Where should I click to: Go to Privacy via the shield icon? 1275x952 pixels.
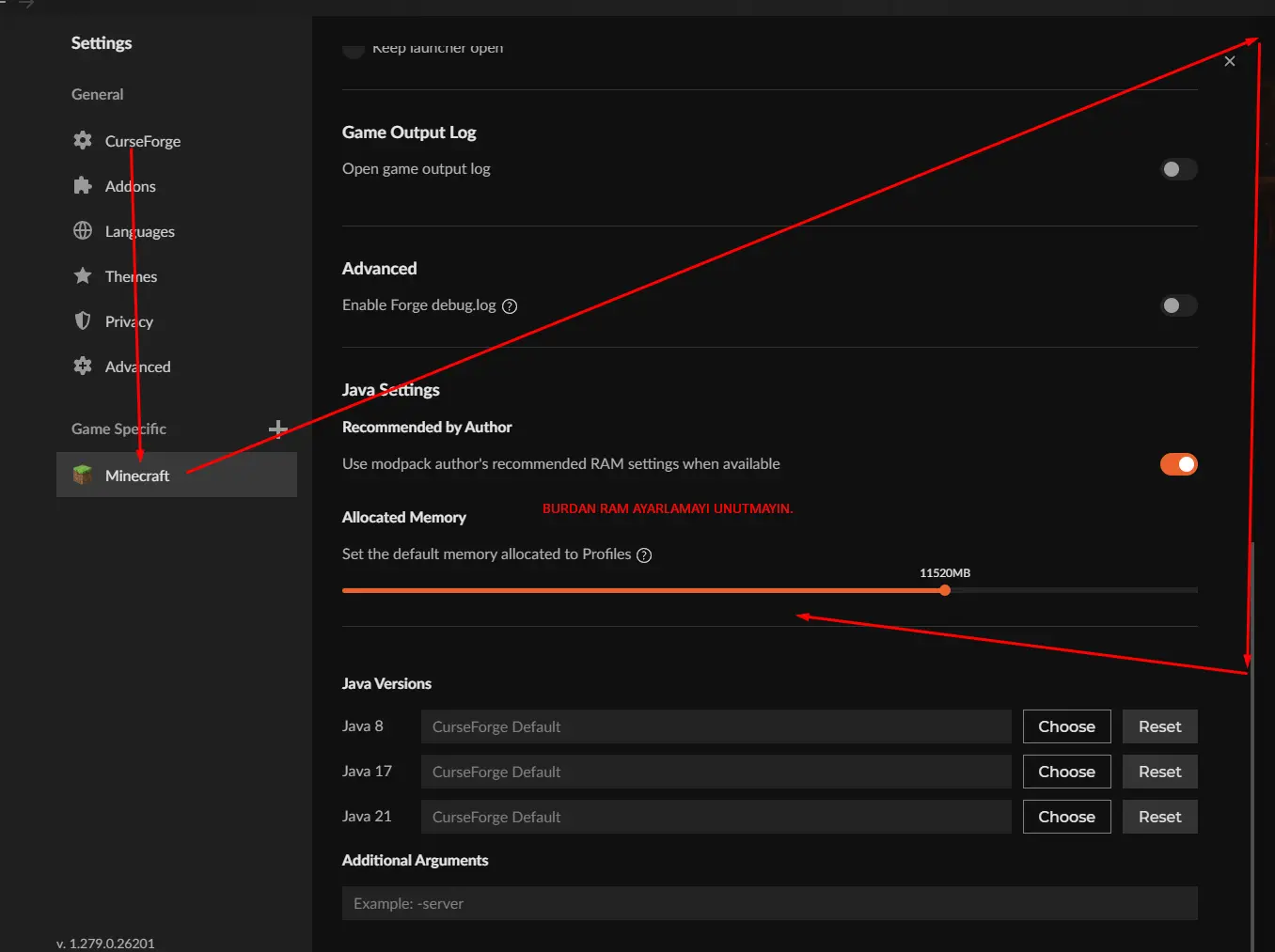click(x=83, y=320)
